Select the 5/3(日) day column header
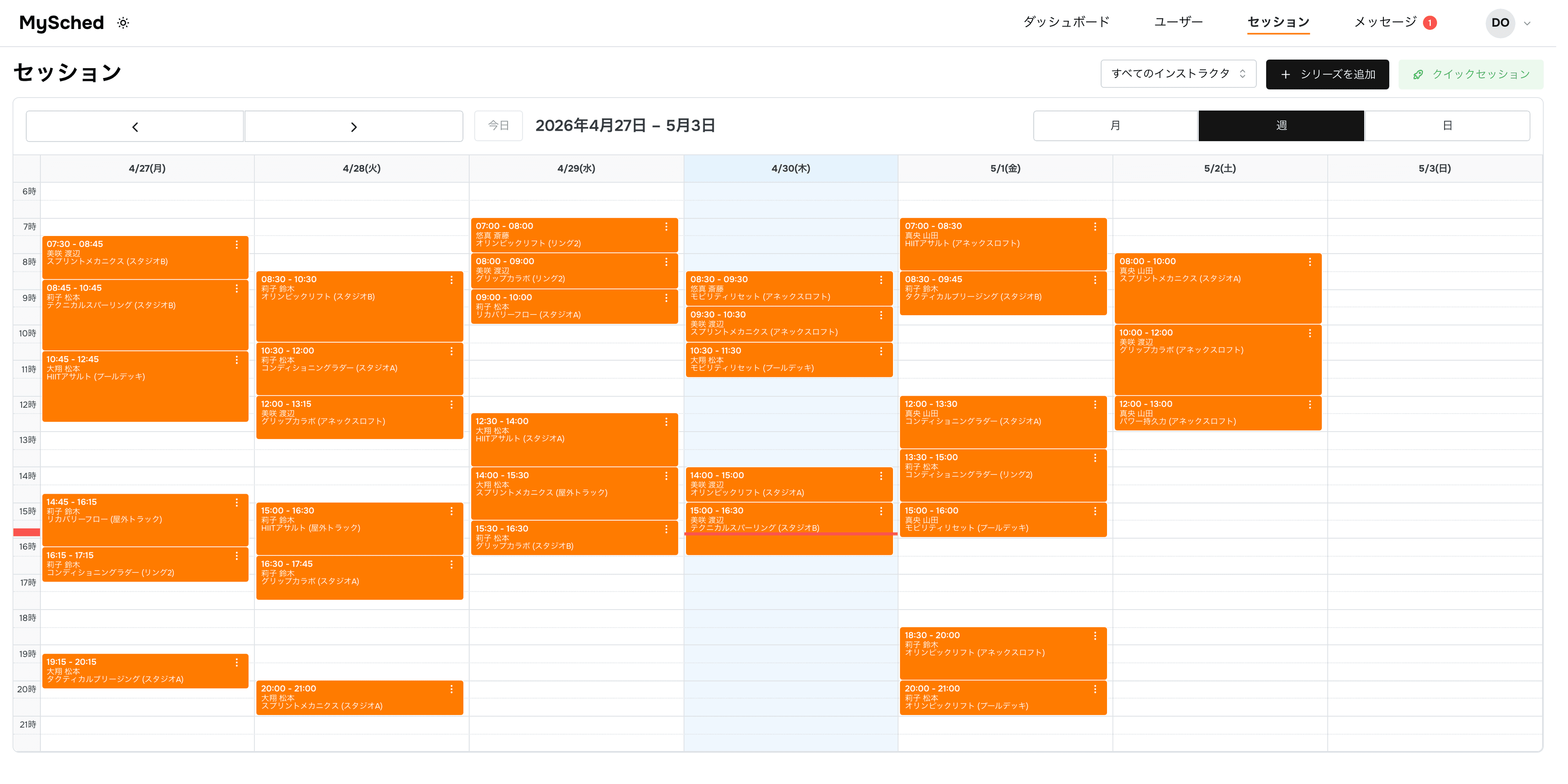This screenshot has height=784, width=1568. click(1435, 169)
